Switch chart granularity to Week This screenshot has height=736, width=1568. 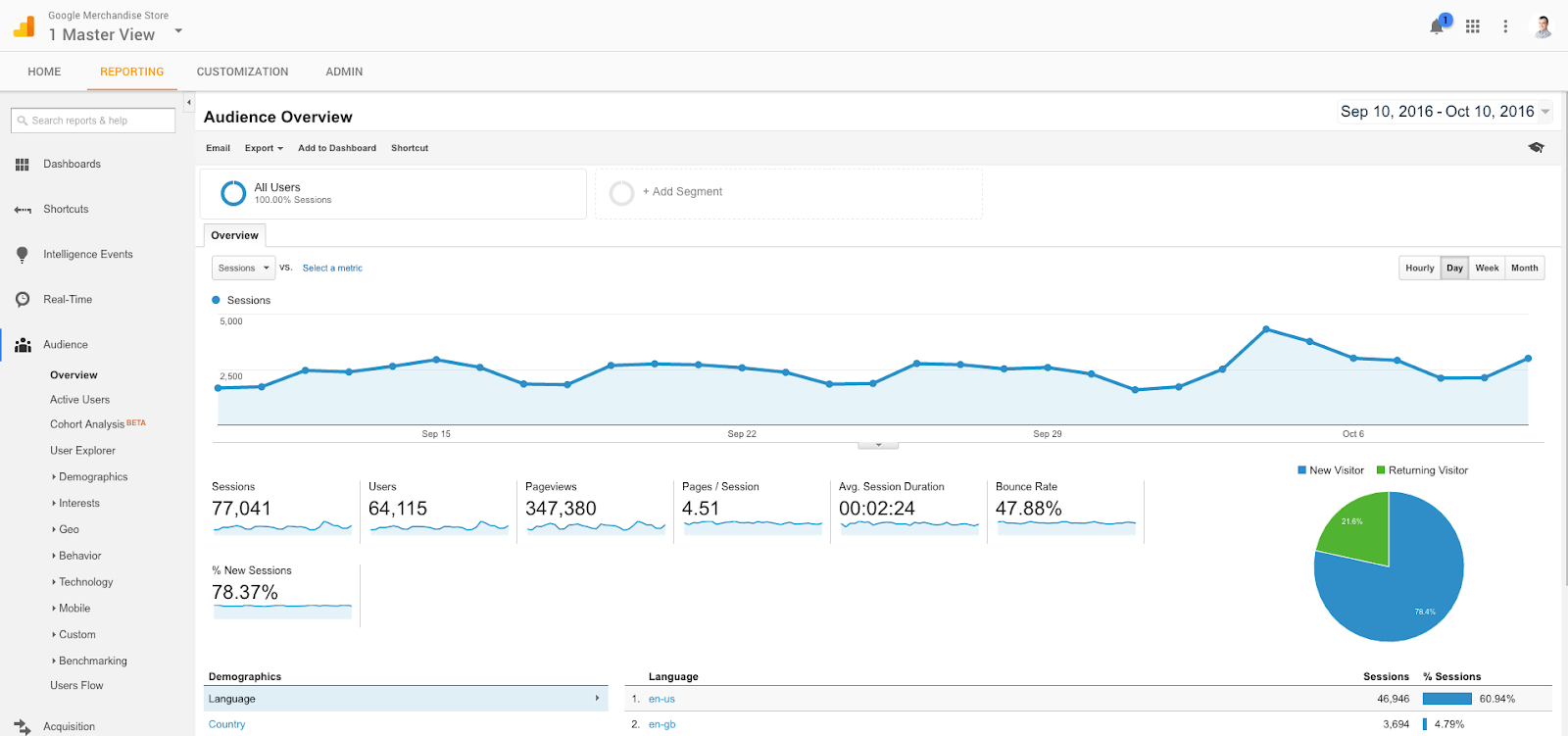[x=1487, y=269]
